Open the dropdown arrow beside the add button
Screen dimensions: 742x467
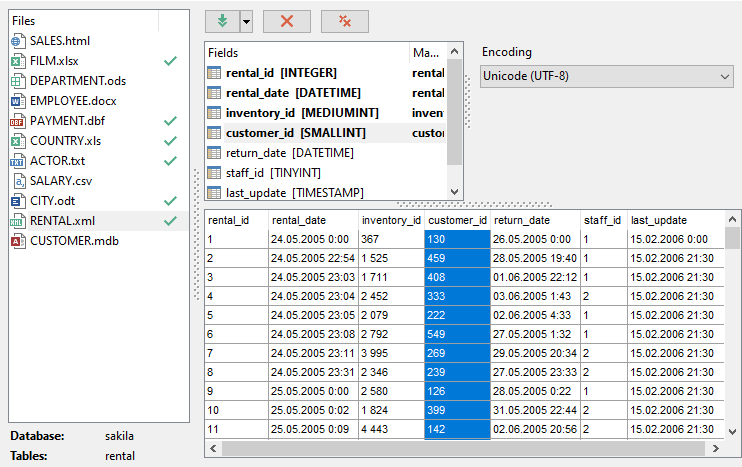click(246, 21)
